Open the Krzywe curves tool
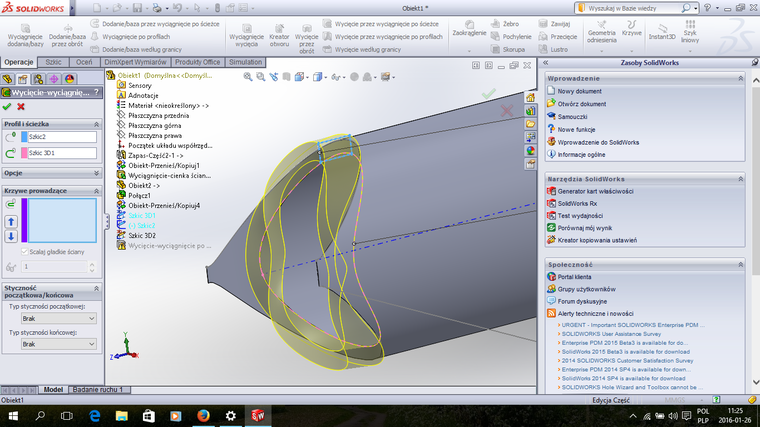 [x=632, y=28]
